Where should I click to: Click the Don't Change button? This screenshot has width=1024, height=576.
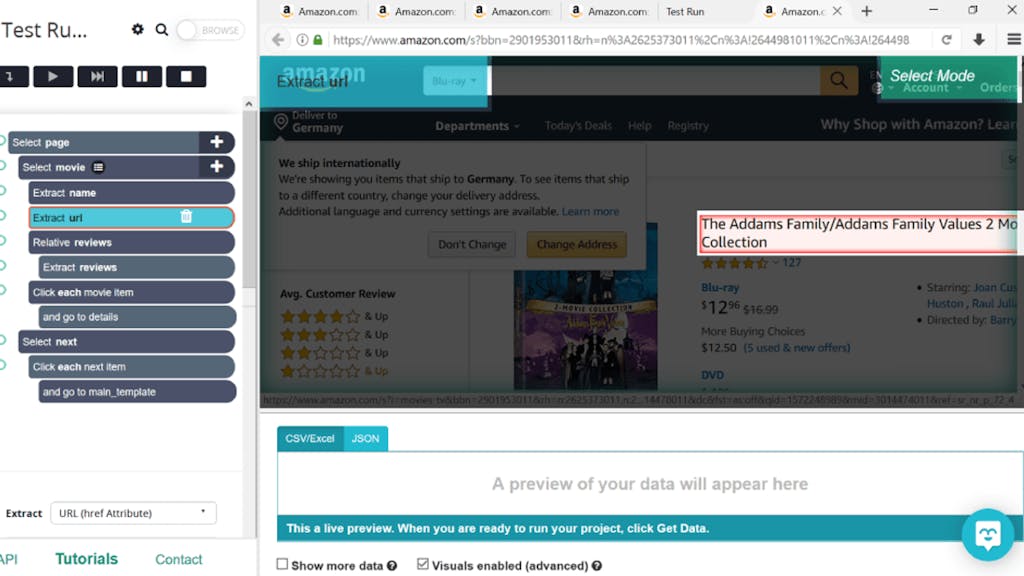click(x=472, y=244)
